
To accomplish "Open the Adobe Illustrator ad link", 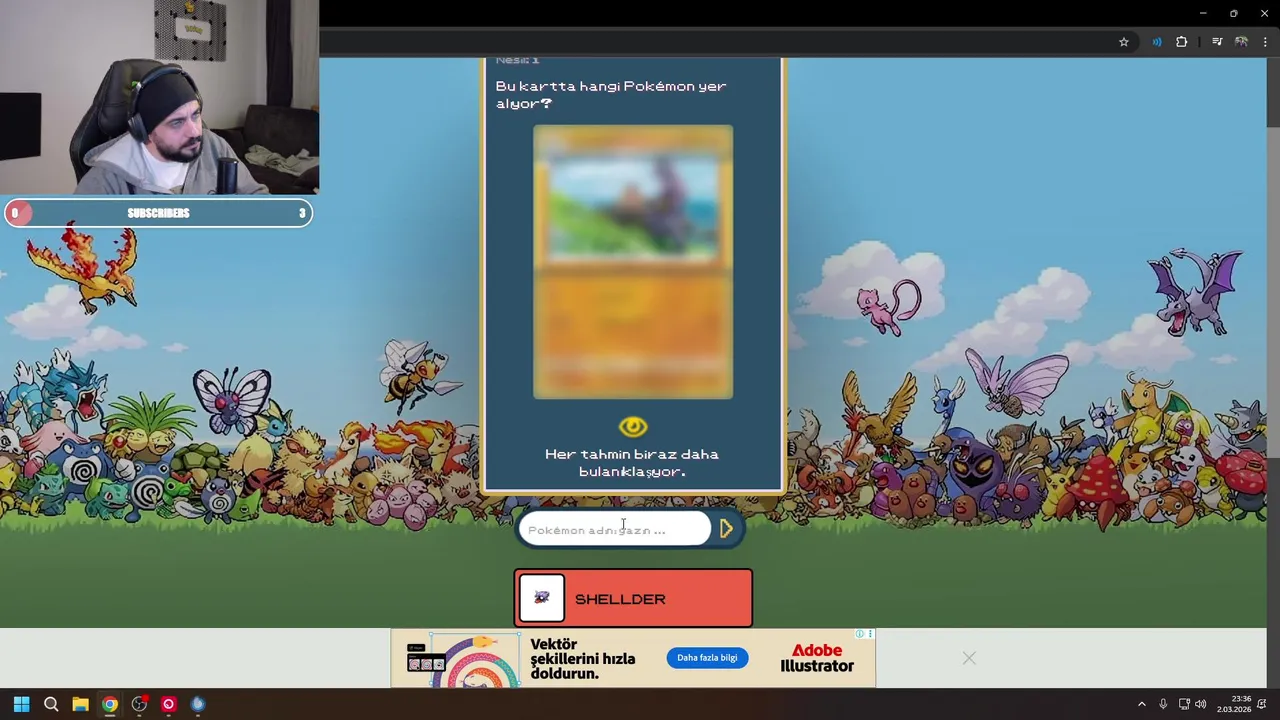I will [817, 658].
